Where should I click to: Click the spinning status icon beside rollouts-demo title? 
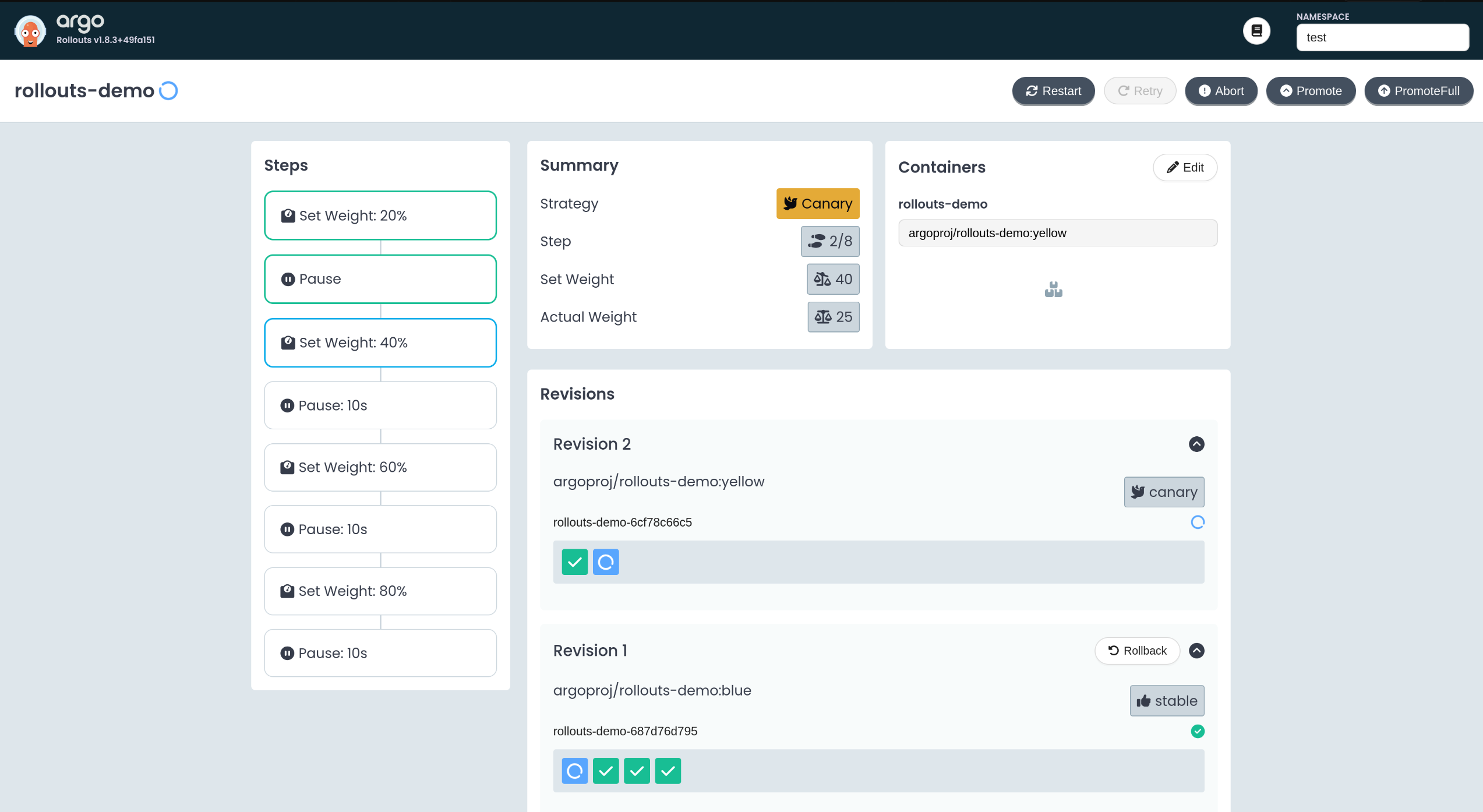point(168,91)
